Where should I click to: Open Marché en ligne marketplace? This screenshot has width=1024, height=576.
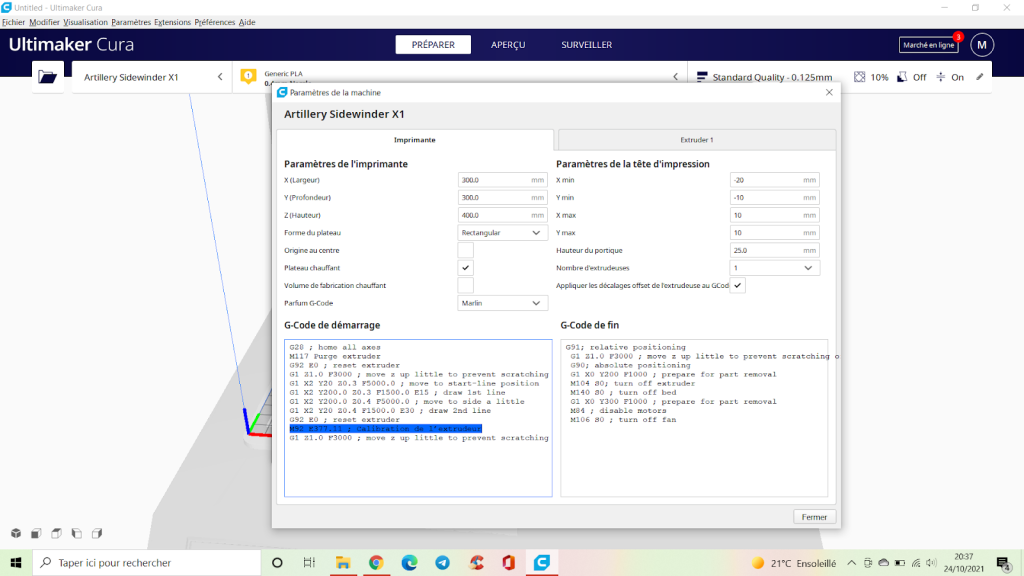pos(929,45)
